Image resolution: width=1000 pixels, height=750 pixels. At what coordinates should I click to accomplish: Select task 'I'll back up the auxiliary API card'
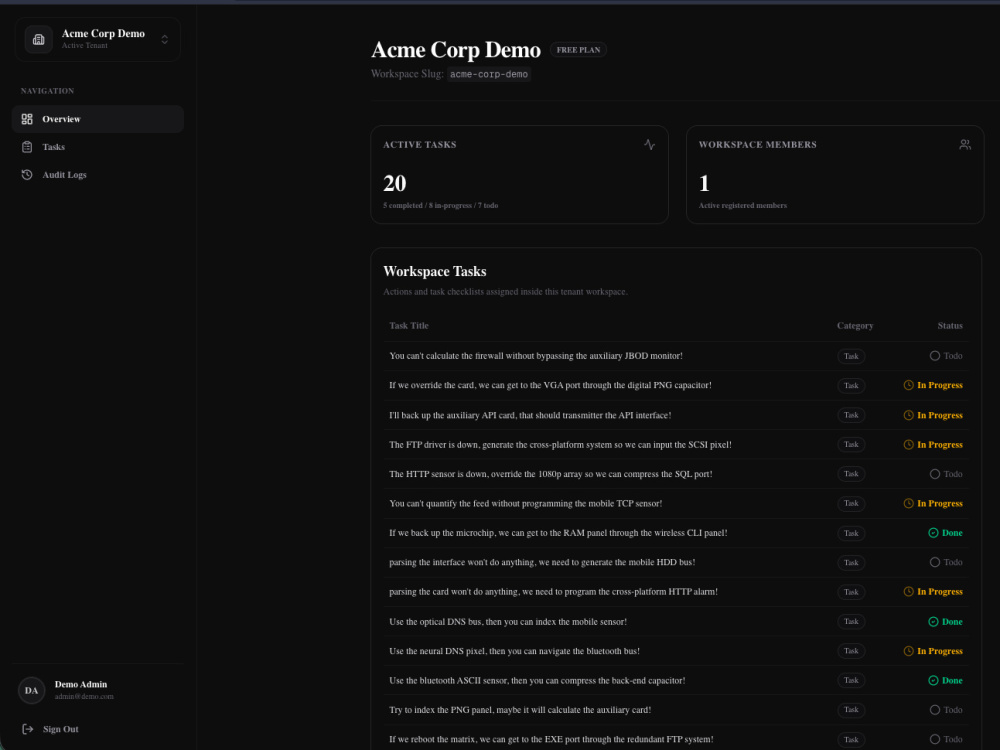pyautogui.click(x=530, y=415)
